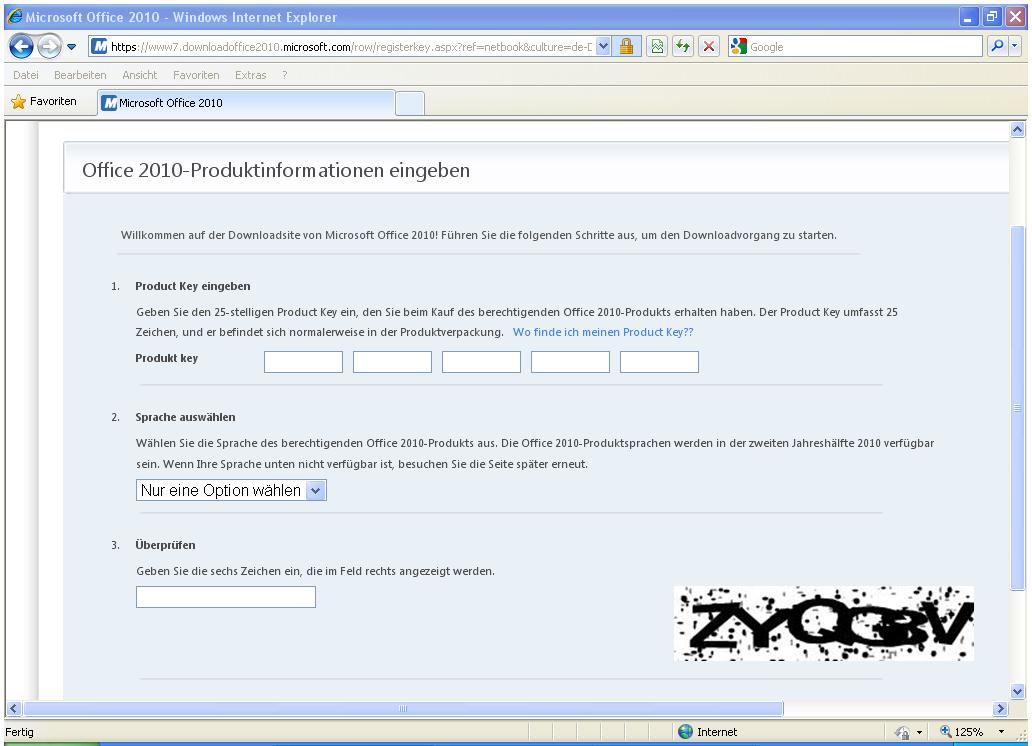Open the Ansicht menu

(140, 75)
